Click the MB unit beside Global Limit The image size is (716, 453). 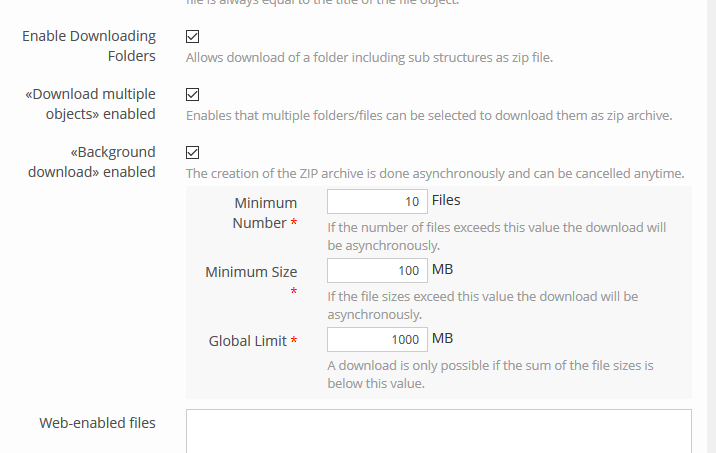click(x=442, y=339)
